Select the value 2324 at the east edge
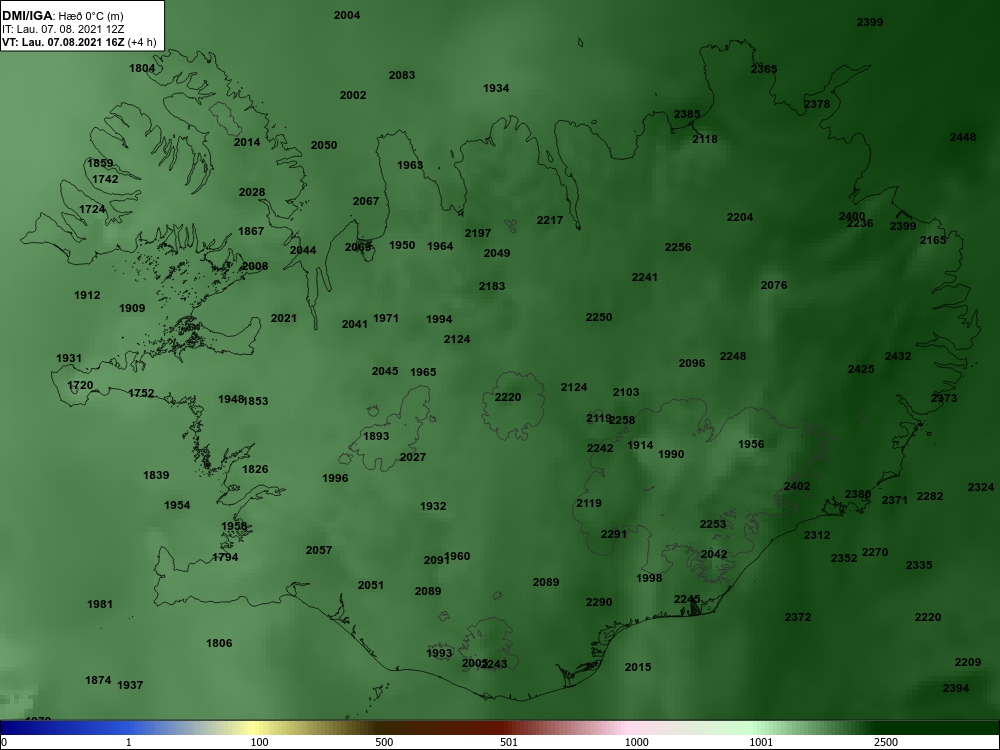This screenshot has height=750, width=1000. point(981,487)
